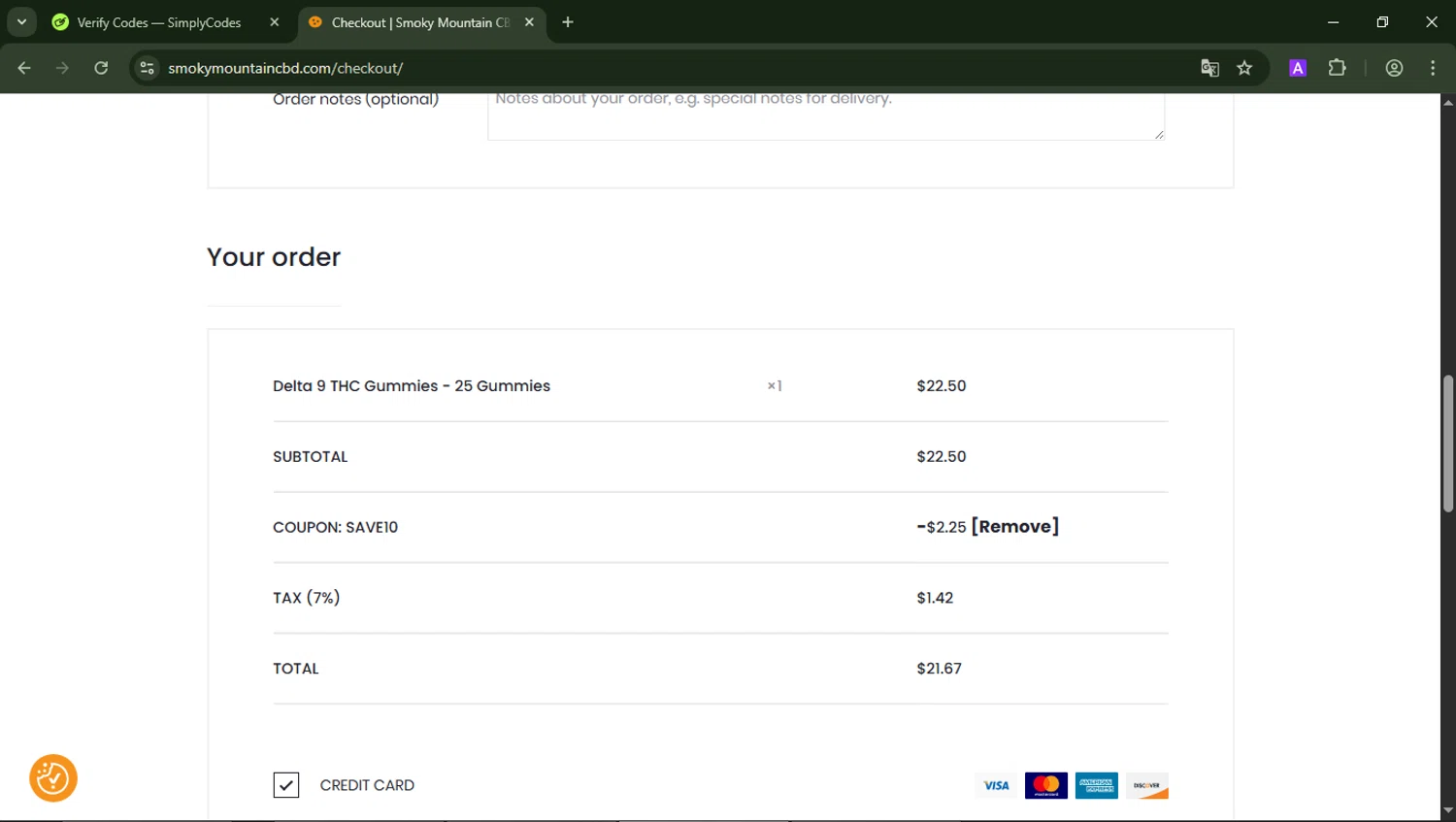
Task: Restore down the browser window
Action: point(1382,22)
